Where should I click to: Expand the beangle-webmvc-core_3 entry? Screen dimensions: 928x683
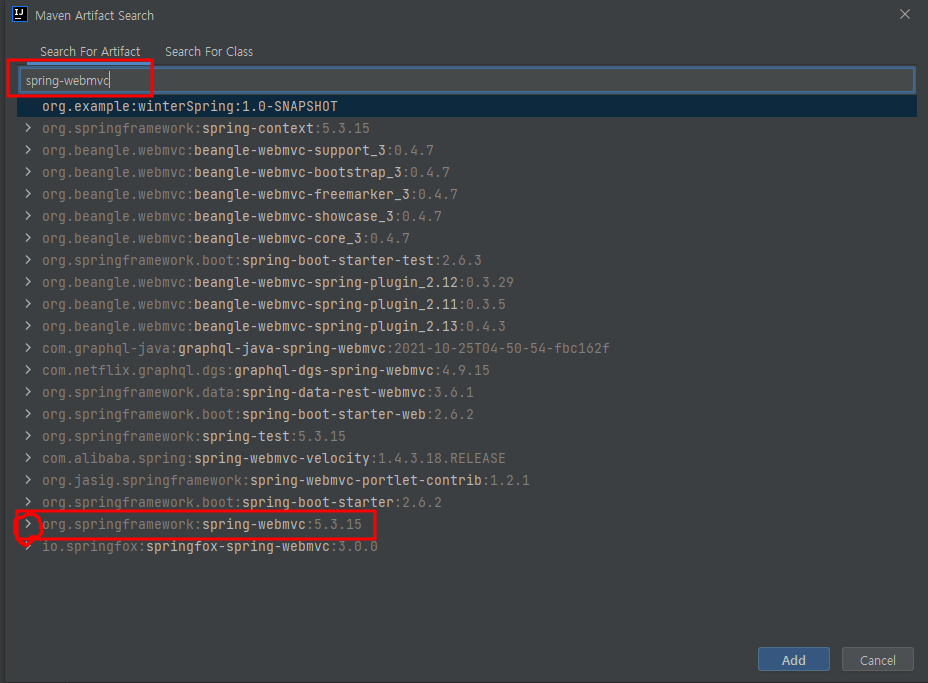pos(28,237)
